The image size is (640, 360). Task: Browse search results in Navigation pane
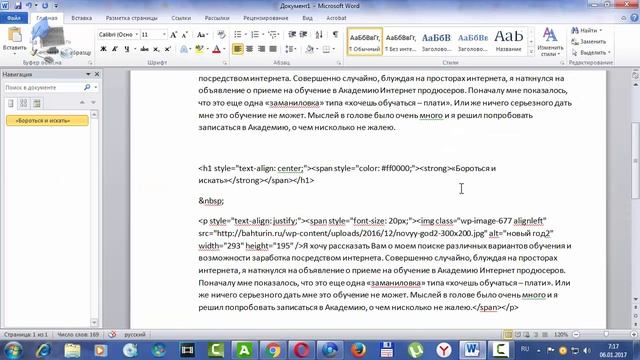tap(37, 103)
